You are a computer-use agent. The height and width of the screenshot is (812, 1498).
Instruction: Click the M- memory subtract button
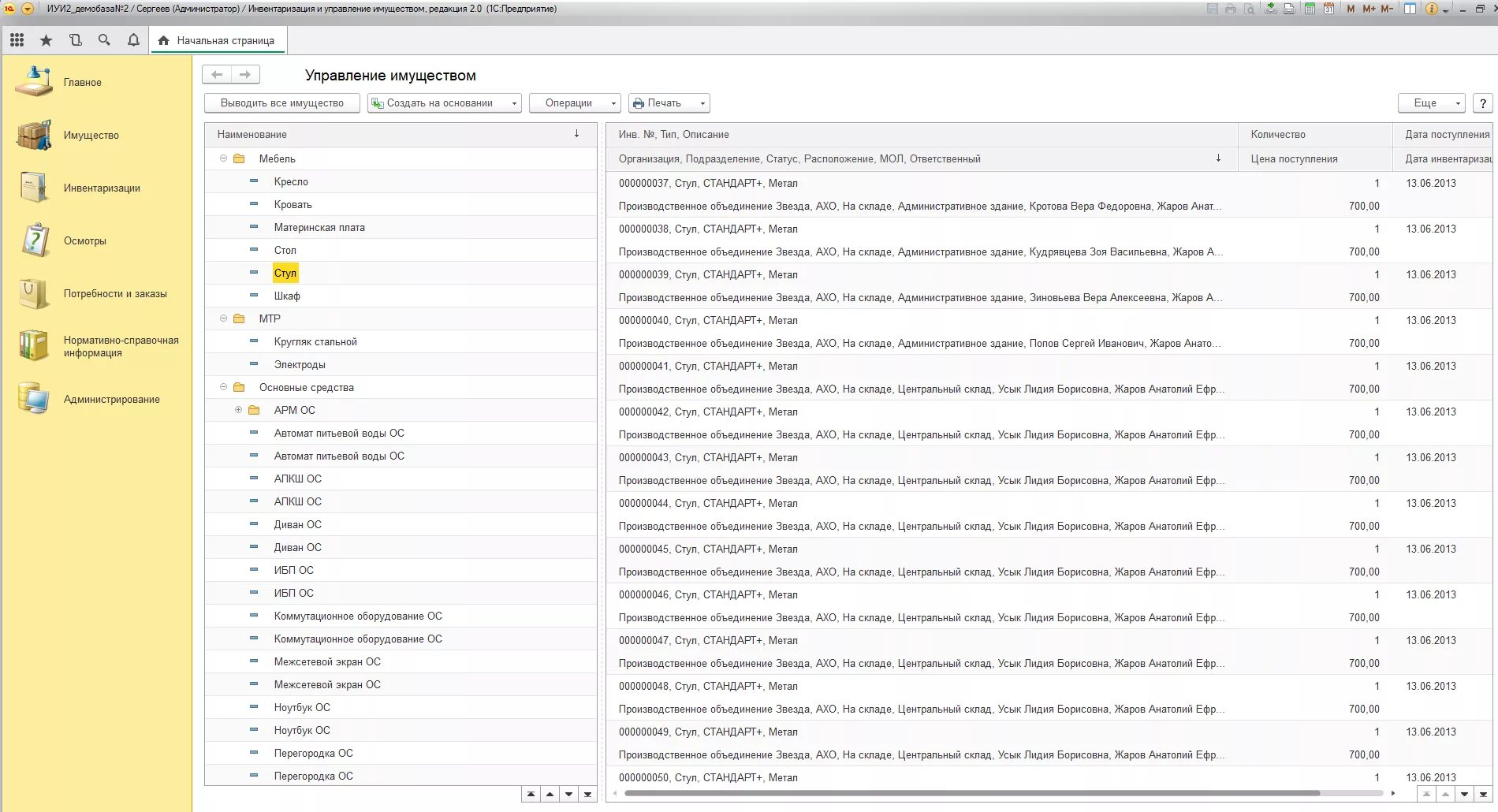tap(1387, 9)
